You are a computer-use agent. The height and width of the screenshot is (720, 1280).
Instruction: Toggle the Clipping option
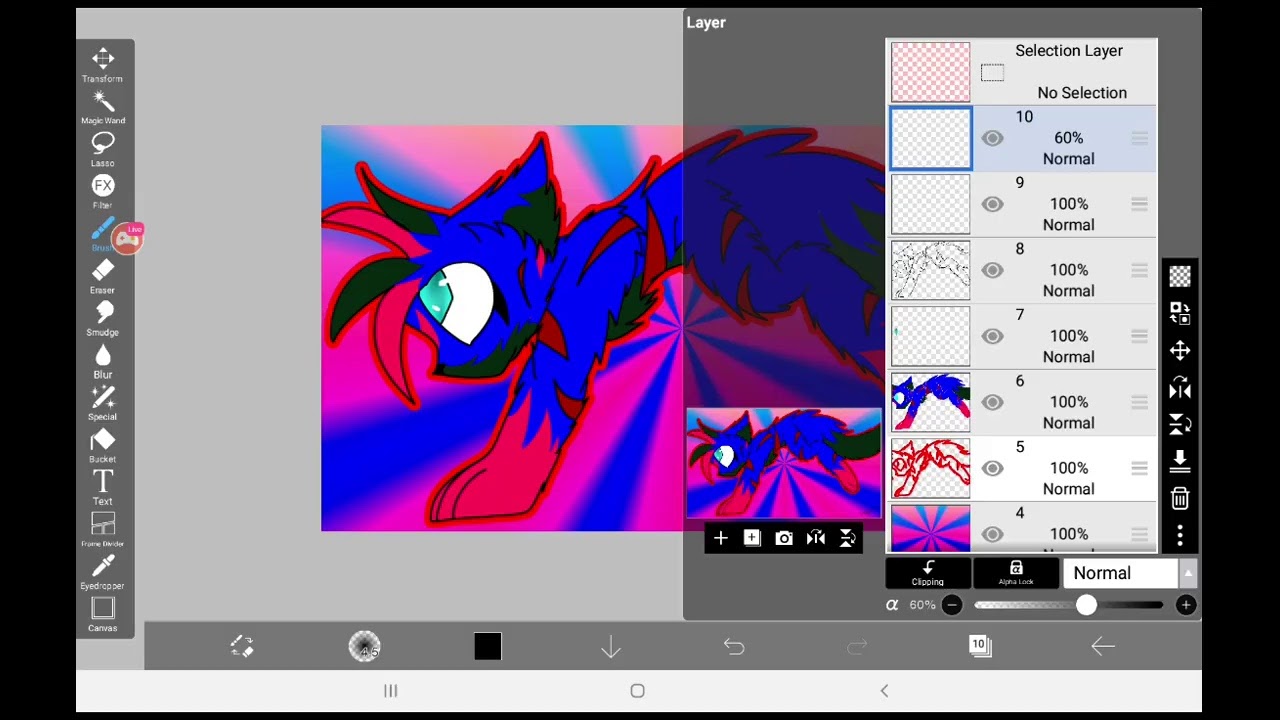pos(928,573)
